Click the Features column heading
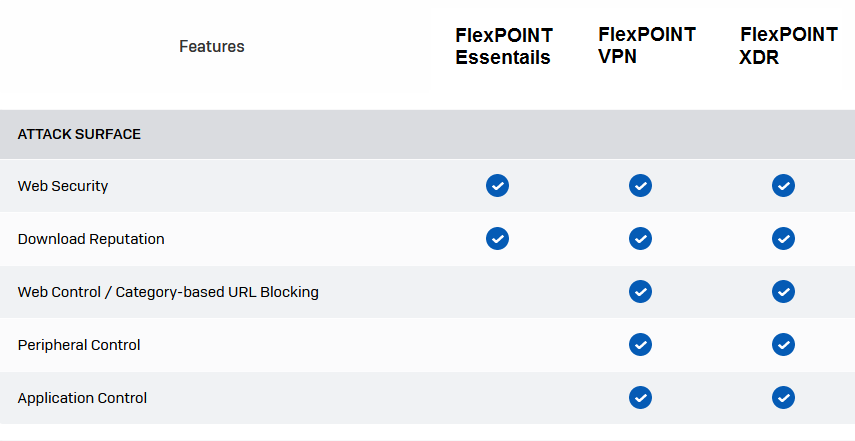The width and height of the screenshot is (855, 441). pyautogui.click(x=212, y=46)
